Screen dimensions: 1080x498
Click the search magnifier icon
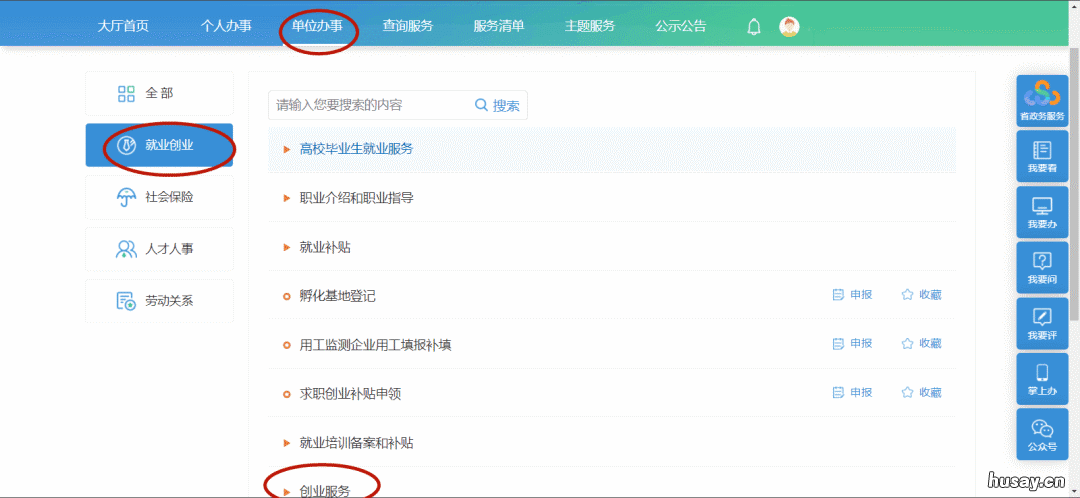(x=481, y=105)
